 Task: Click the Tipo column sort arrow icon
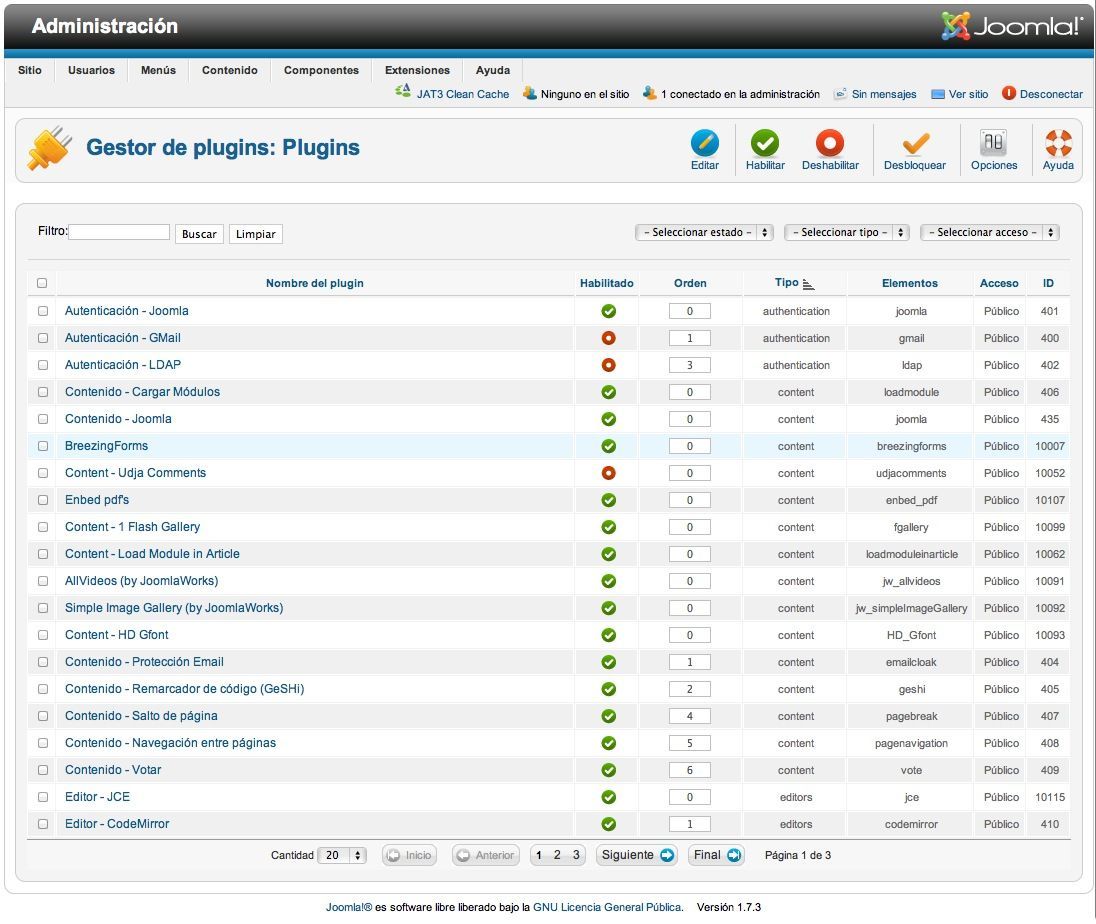click(x=809, y=284)
